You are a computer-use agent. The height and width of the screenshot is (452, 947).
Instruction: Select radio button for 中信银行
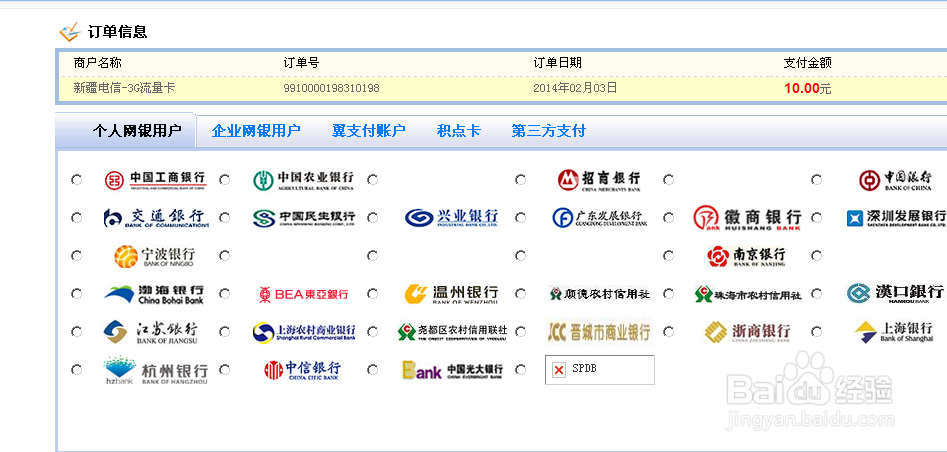tap(225, 370)
